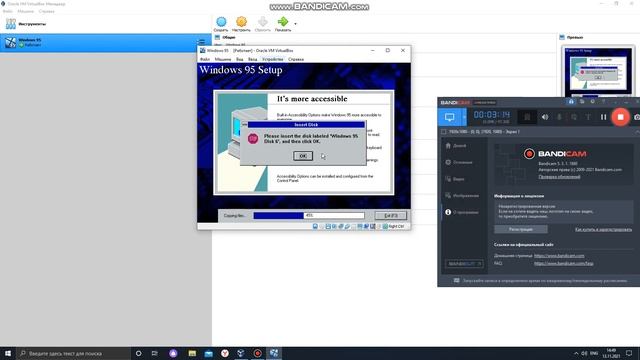The width and height of the screenshot is (640, 360).
Task: Toggle the Bandicam text overlay T icon
Action: coord(588,117)
